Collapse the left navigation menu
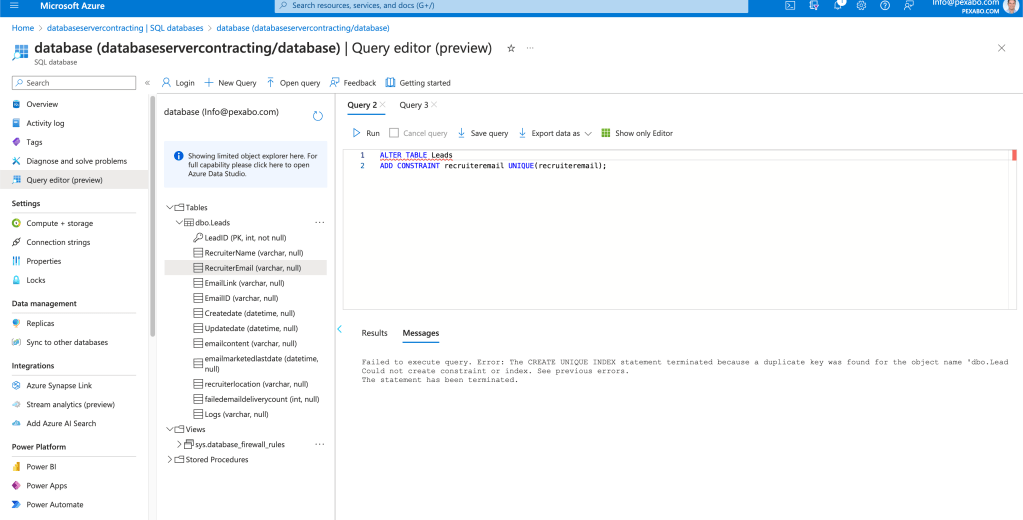The height and width of the screenshot is (520, 1023). (x=147, y=83)
